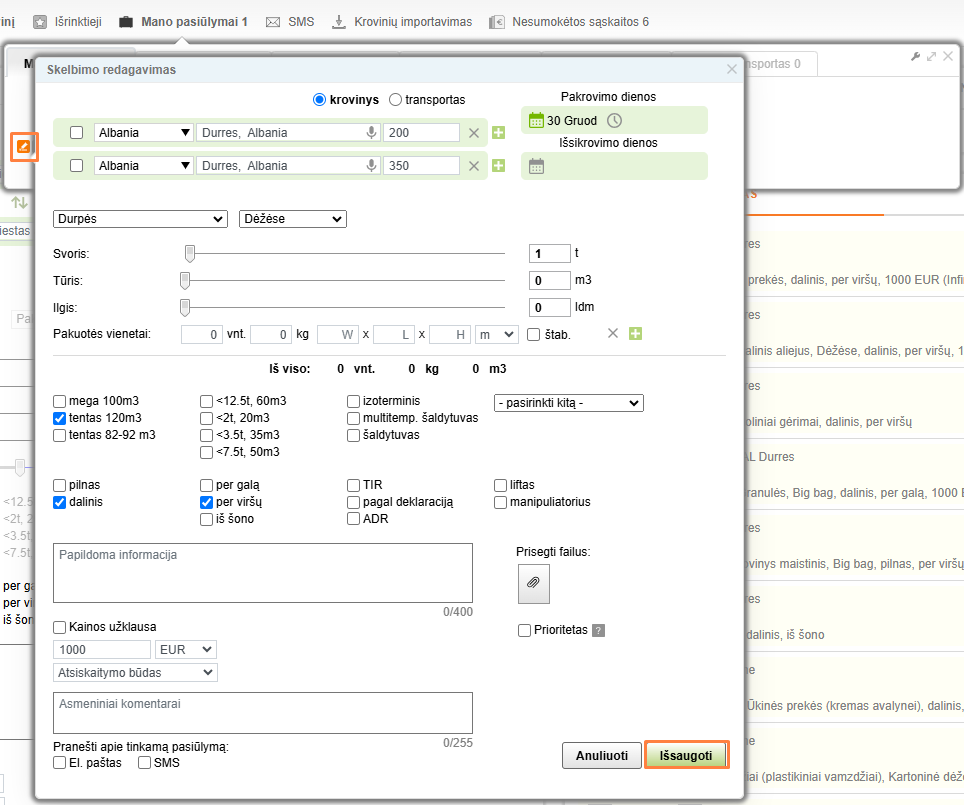The height and width of the screenshot is (805, 964).
Task: Click the clock icon beside 30 Gruod
Action: 614,121
